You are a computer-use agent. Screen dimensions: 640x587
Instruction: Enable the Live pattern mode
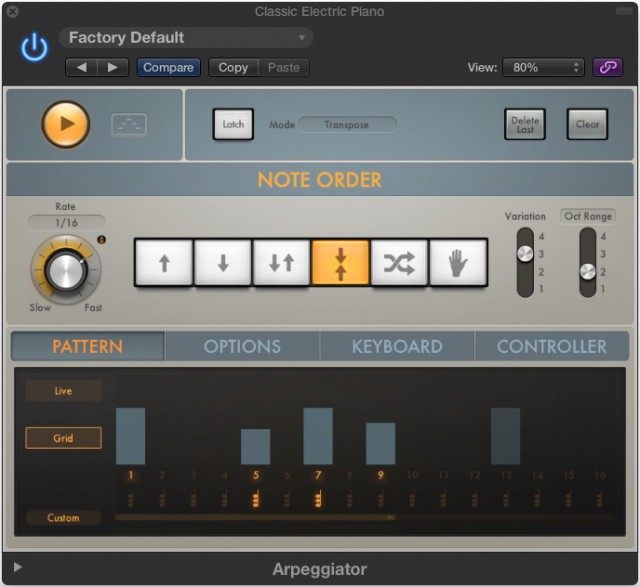(x=63, y=391)
